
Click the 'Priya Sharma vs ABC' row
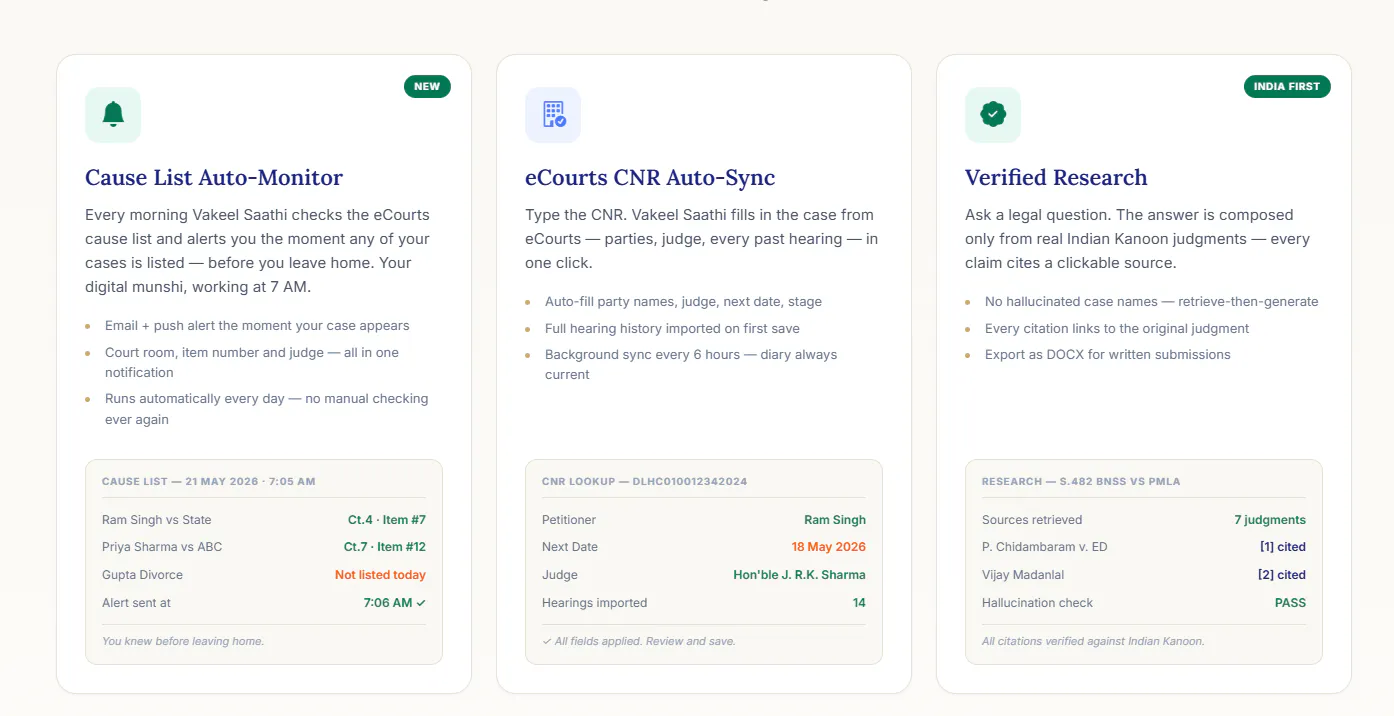[264, 547]
